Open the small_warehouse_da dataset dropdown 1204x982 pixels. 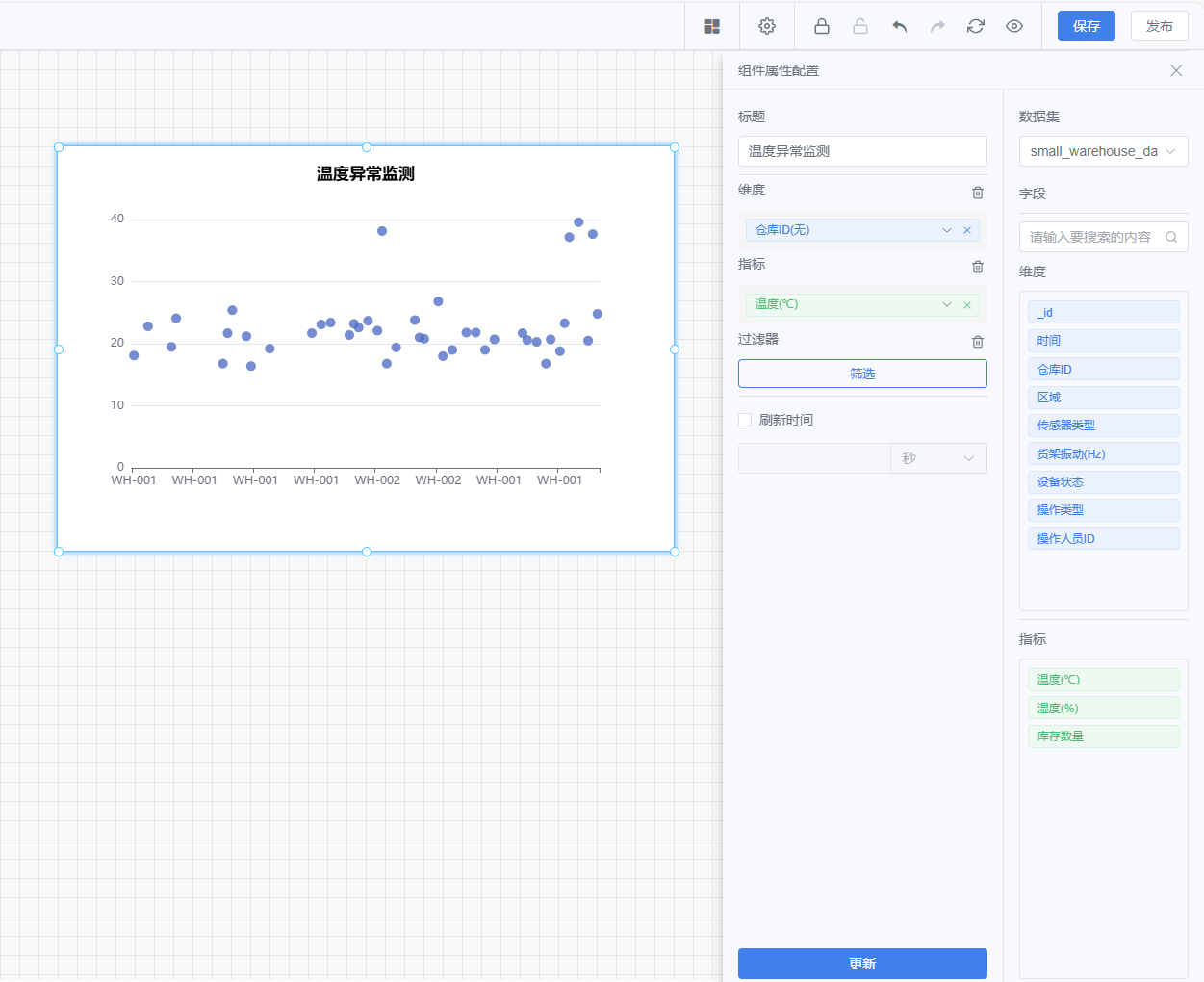click(1103, 151)
